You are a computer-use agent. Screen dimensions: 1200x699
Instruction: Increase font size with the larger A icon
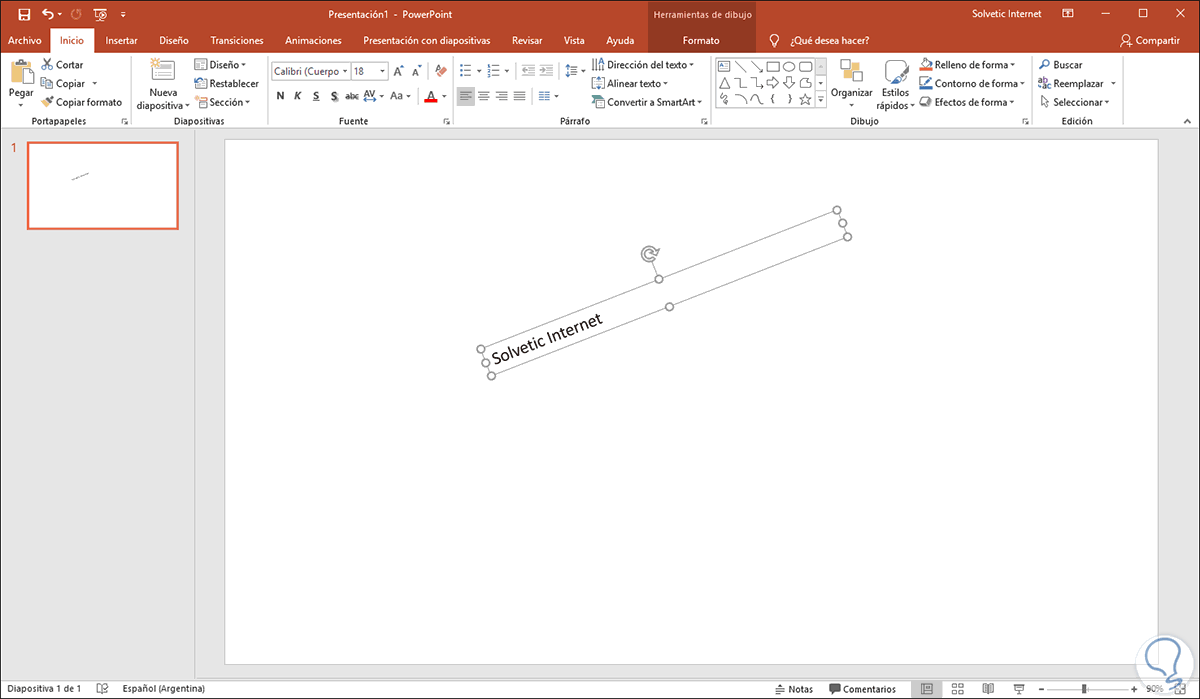[399, 71]
